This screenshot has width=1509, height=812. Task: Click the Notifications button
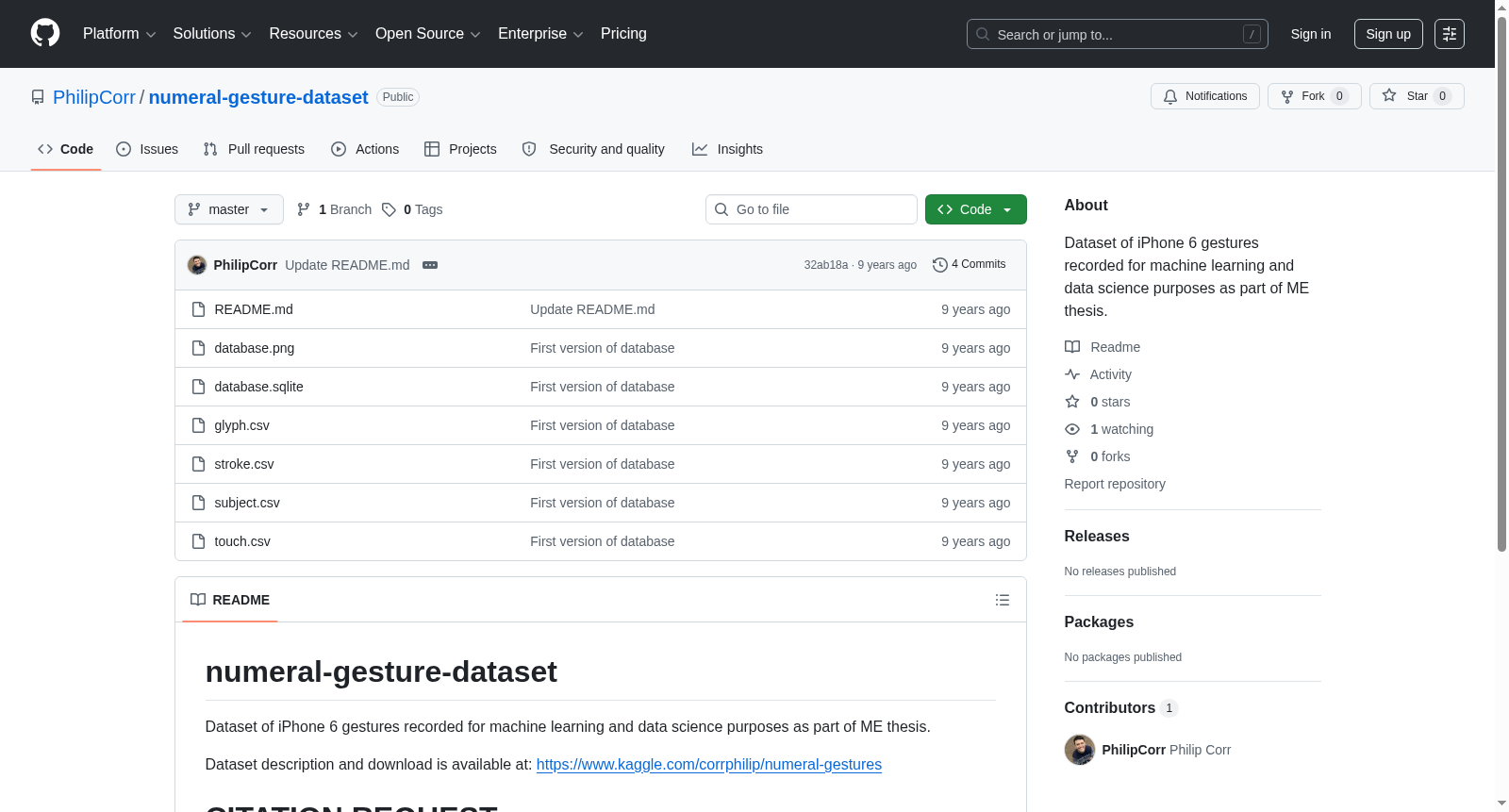tap(1205, 96)
